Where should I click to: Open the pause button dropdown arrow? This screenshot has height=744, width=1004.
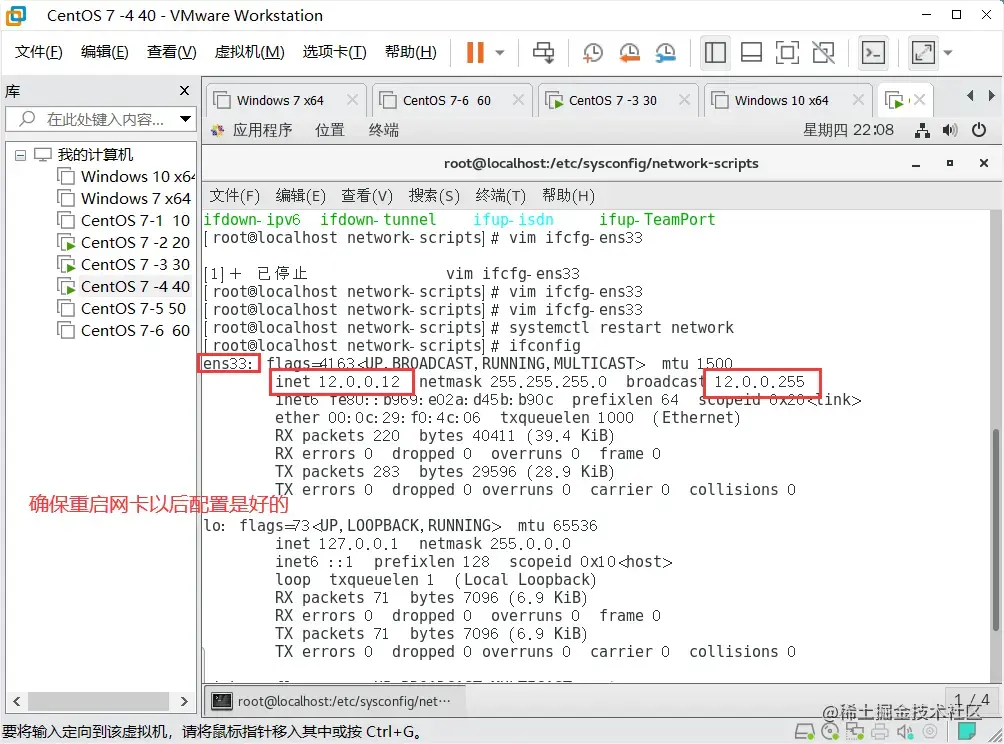coord(500,53)
